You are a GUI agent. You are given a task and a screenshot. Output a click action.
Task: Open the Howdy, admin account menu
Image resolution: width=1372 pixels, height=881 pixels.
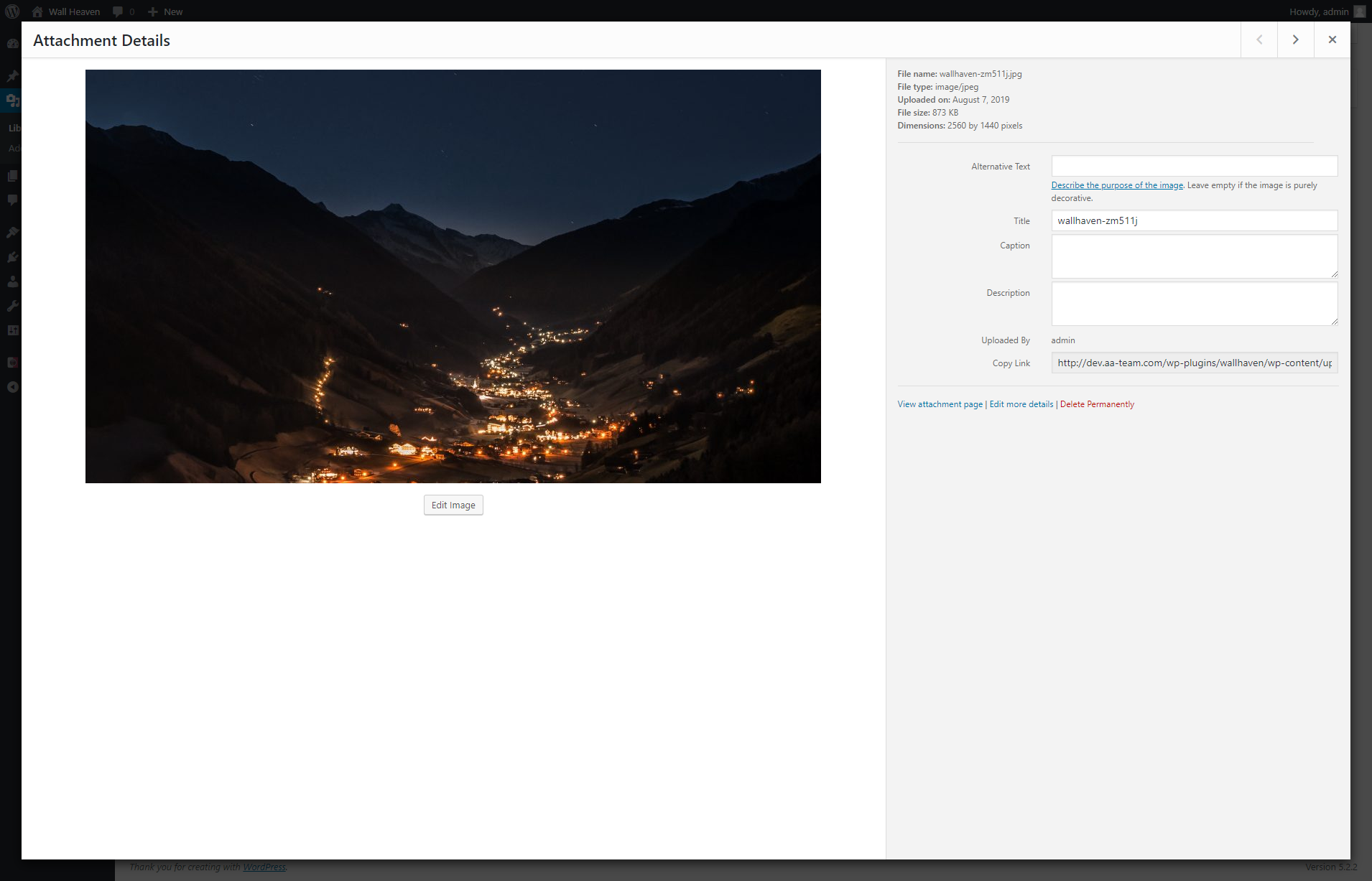coord(1327,11)
